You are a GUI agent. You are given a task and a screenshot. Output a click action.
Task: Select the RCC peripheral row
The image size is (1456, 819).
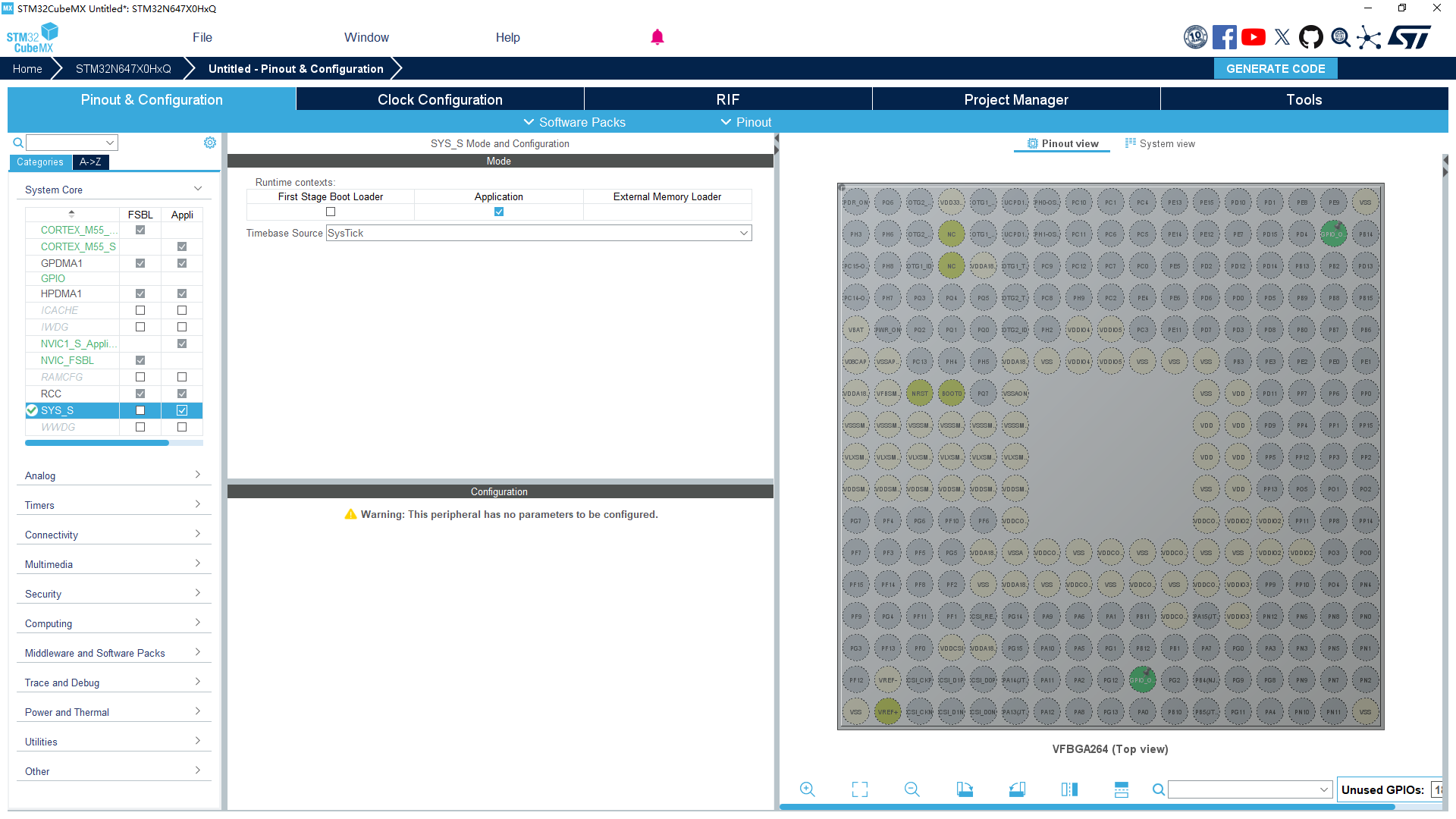pyautogui.click(x=114, y=394)
